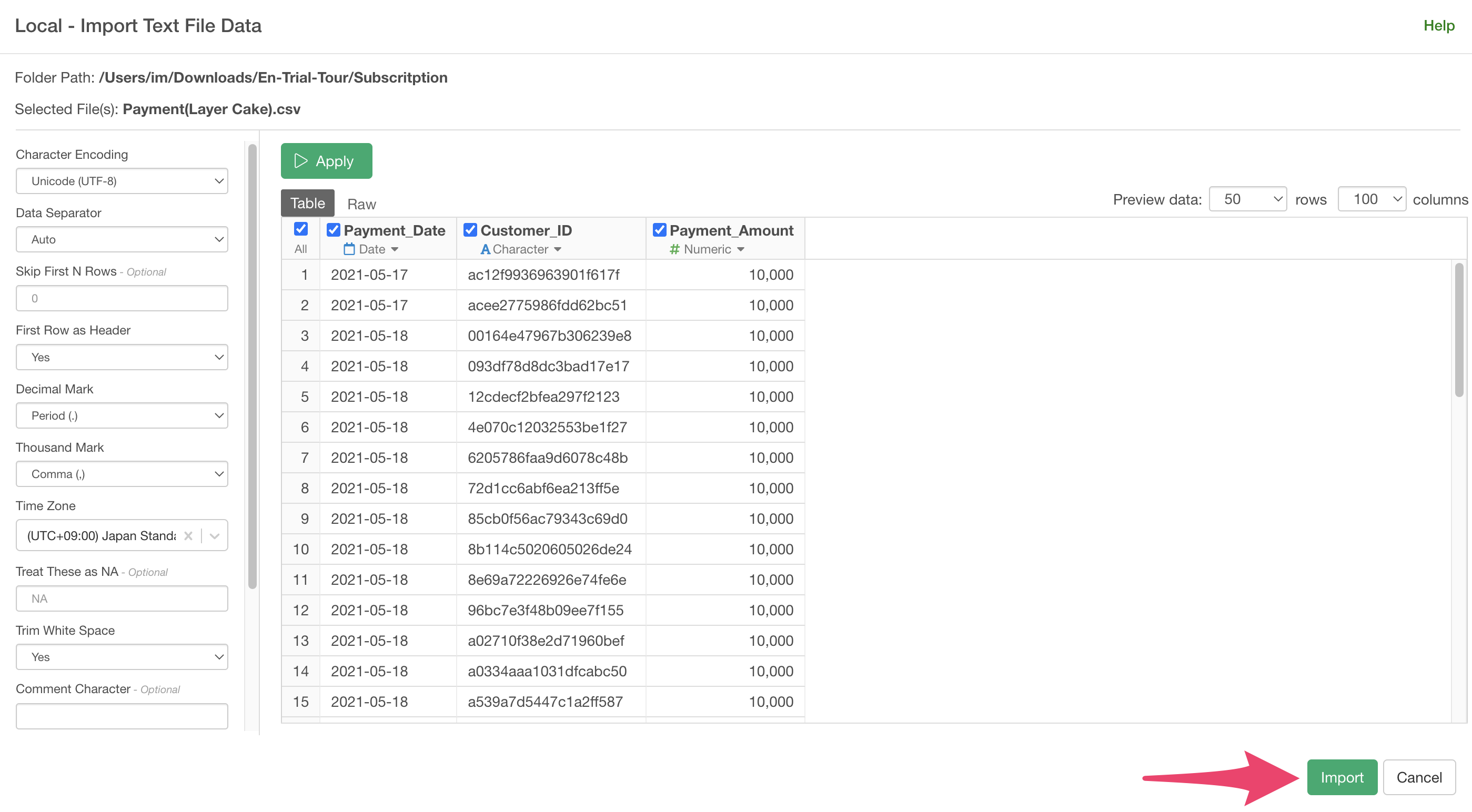This screenshot has width=1472, height=812.
Task: Uncheck the All columns checkbox
Action: coord(300,229)
